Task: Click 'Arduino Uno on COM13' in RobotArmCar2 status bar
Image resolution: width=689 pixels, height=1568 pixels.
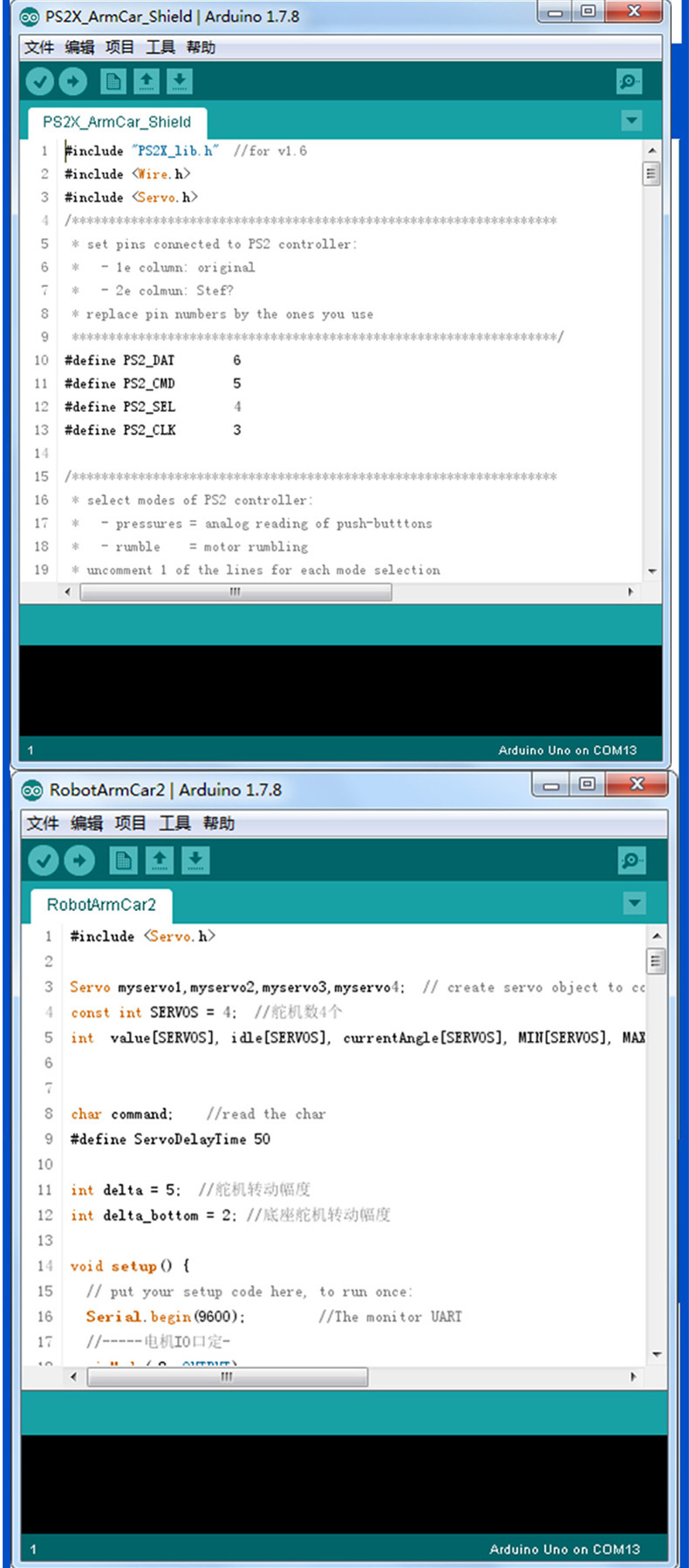Action: pos(564,1549)
